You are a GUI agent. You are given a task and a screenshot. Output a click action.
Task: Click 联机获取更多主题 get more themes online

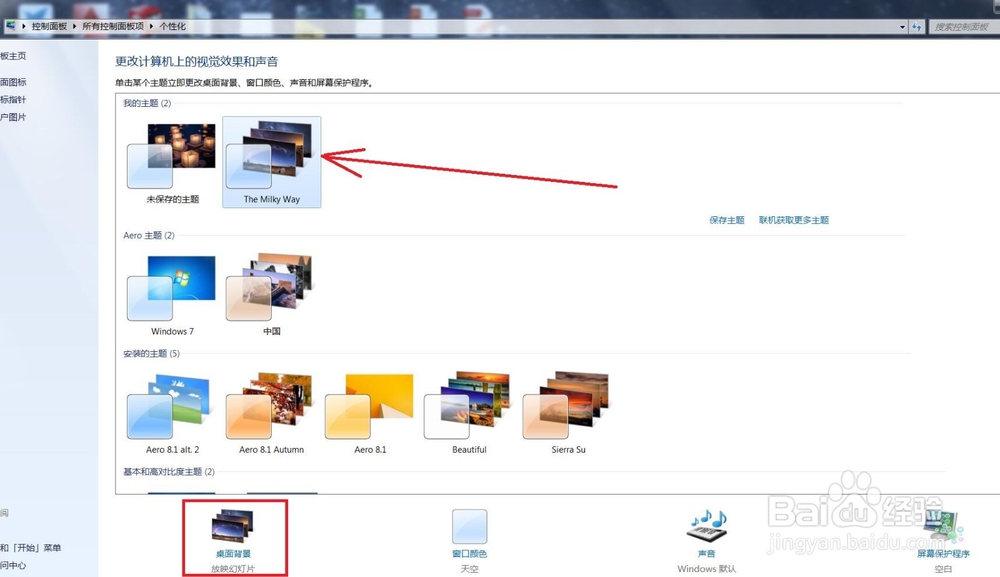[793, 220]
